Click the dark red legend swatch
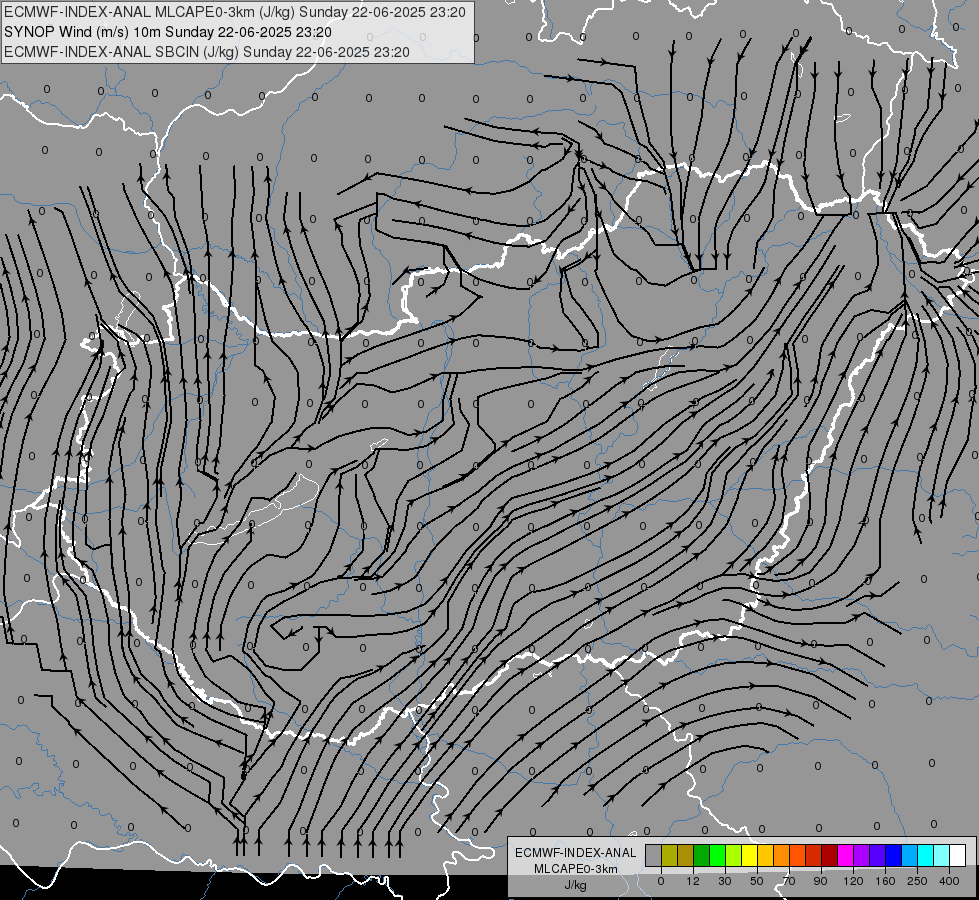Screen dimensions: 979x900 (830, 855)
